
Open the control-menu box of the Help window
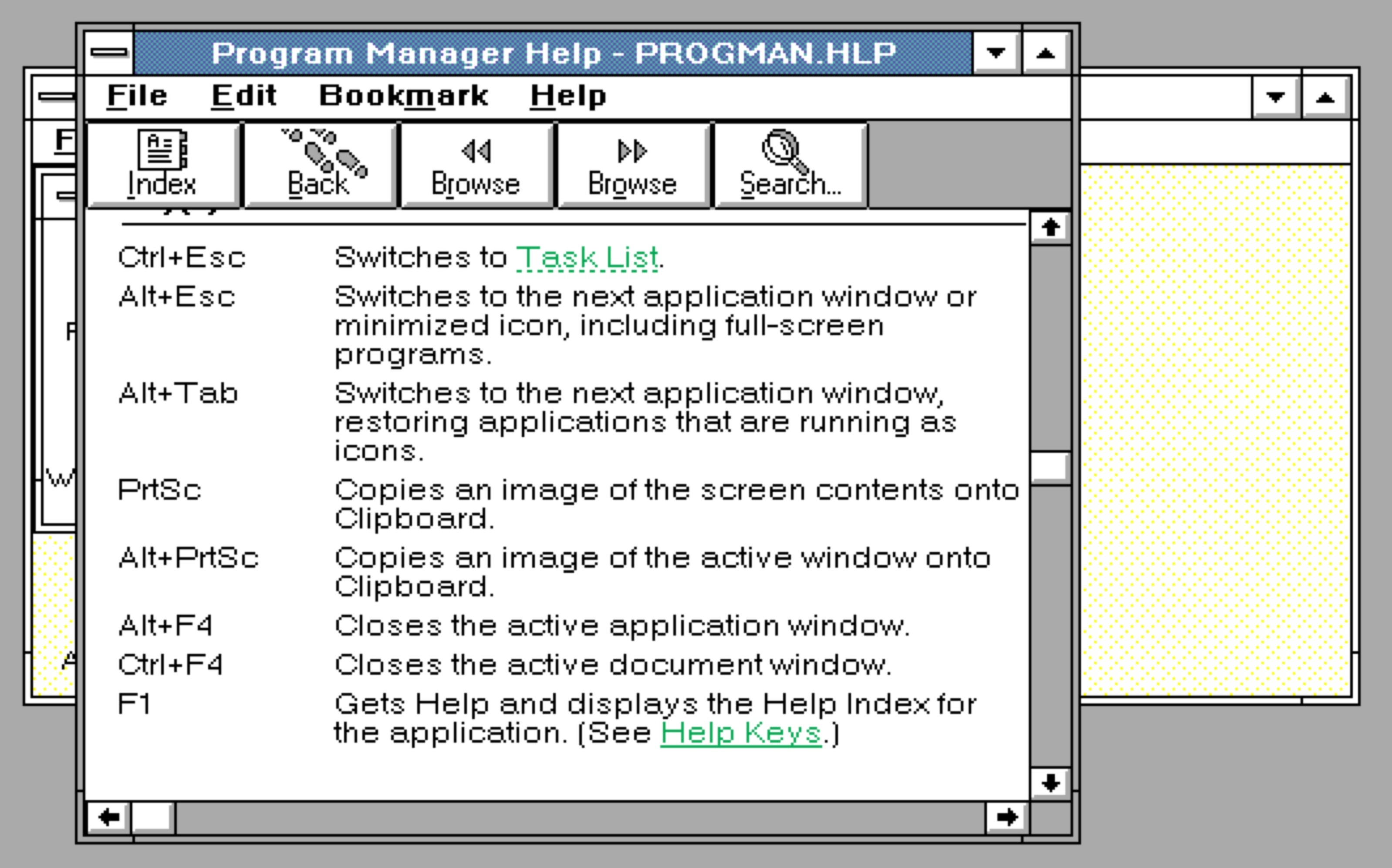[x=108, y=52]
